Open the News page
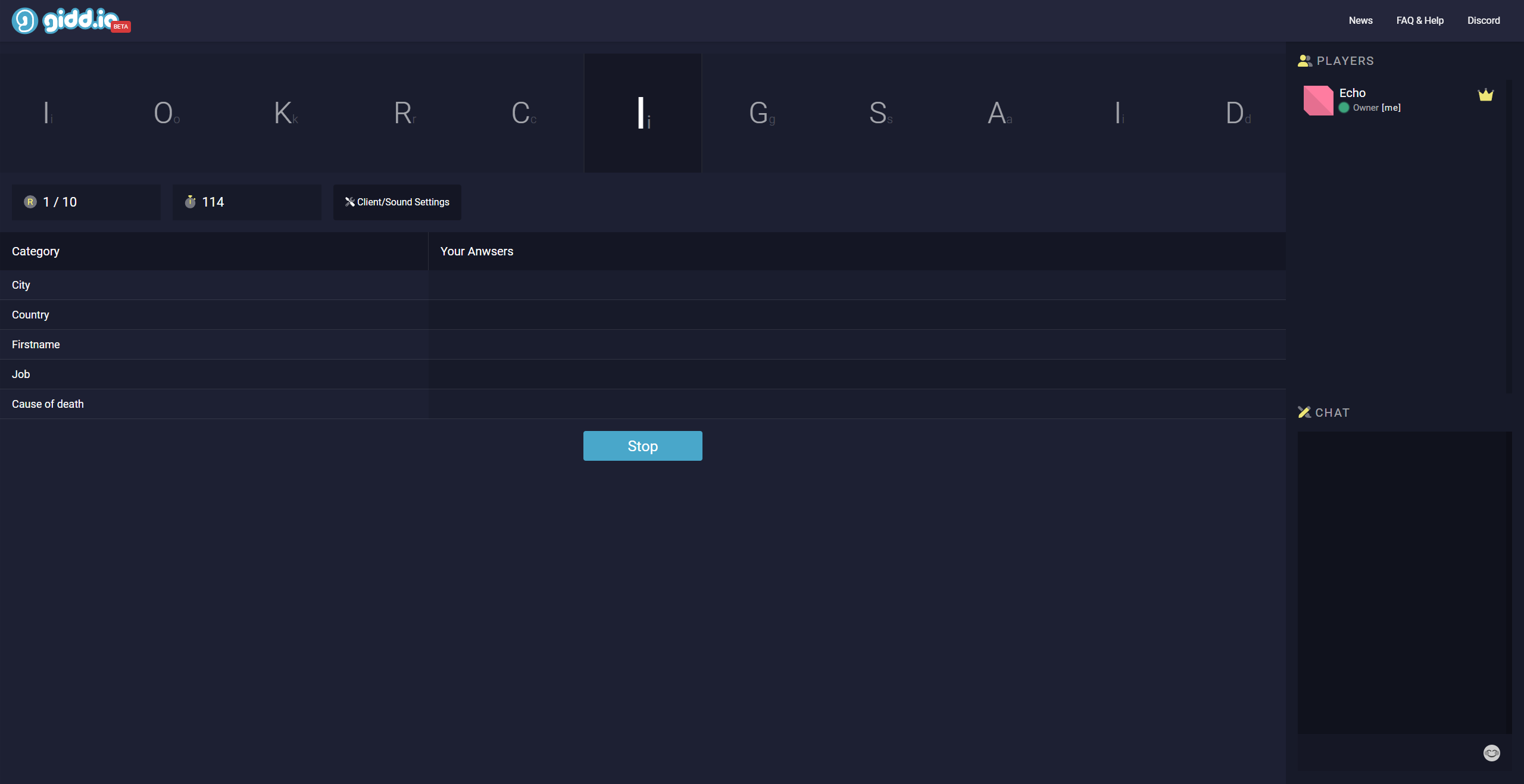 (1360, 20)
